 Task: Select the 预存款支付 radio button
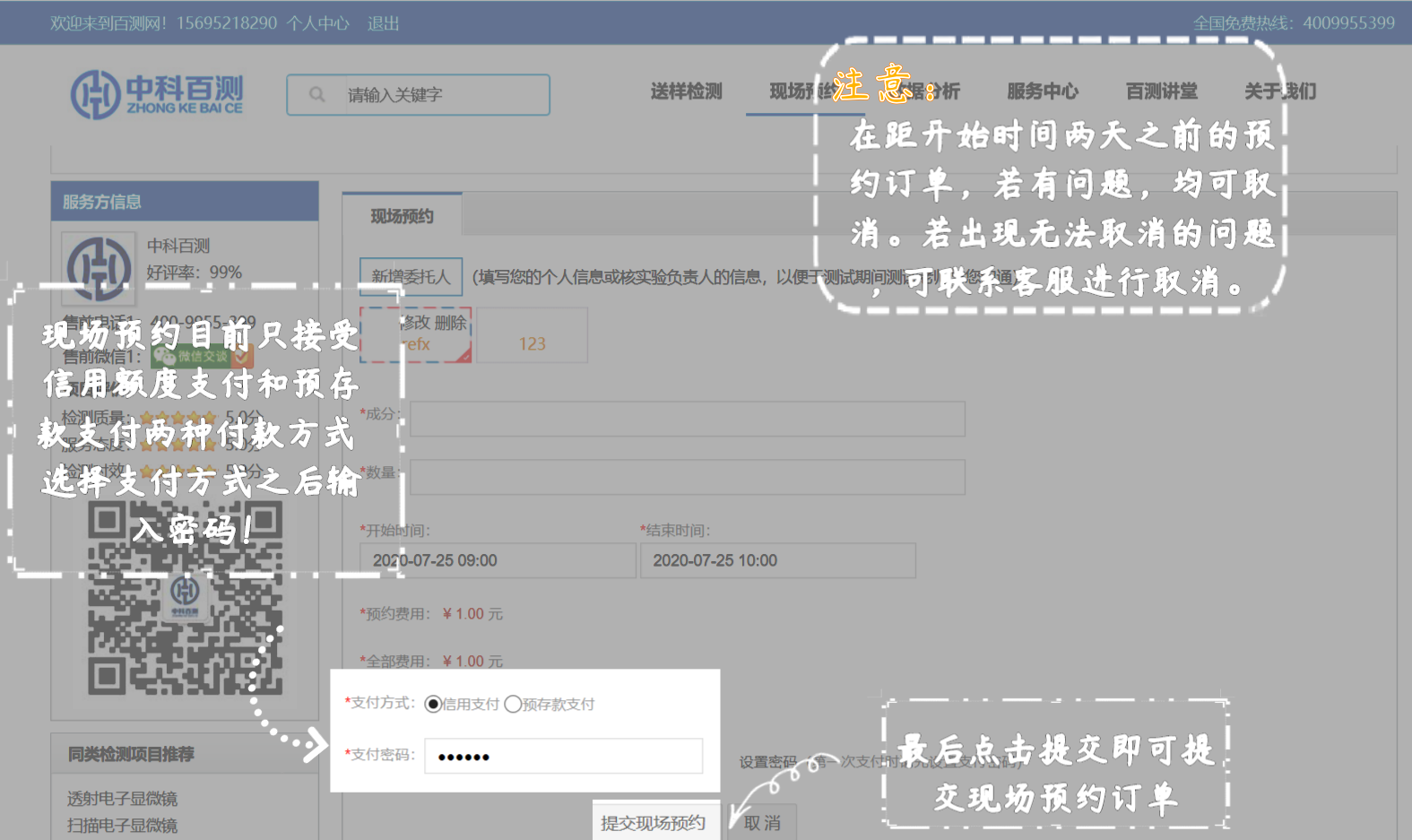(513, 705)
